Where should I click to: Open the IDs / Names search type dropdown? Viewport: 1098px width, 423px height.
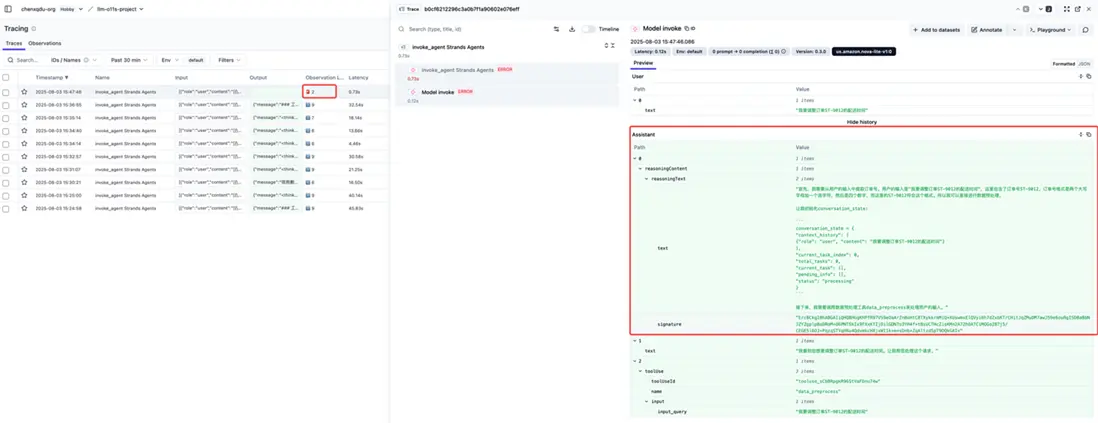tap(74, 60)
